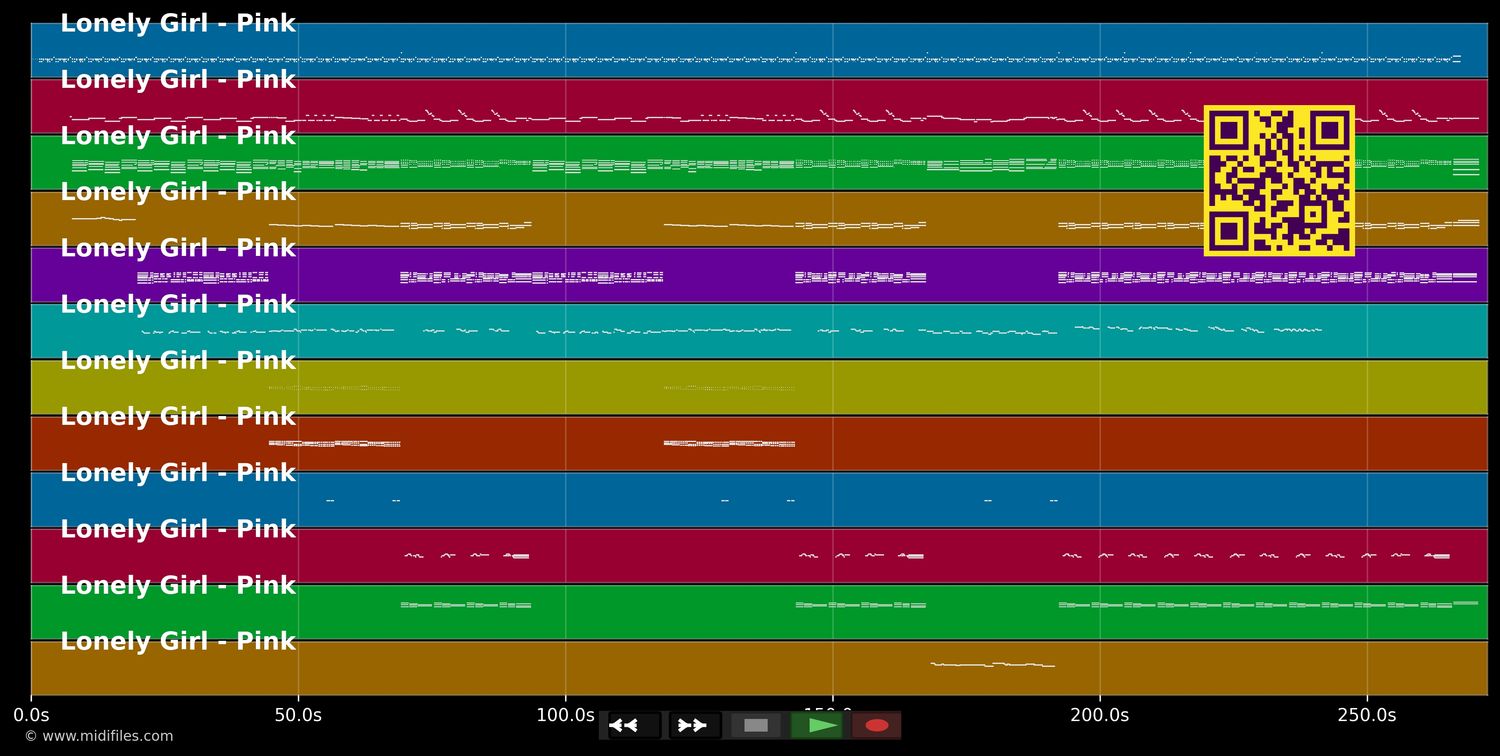Select the topmost blue track's title label
The height and width of the screenshot is (756, 1500).
coord(178,24)
